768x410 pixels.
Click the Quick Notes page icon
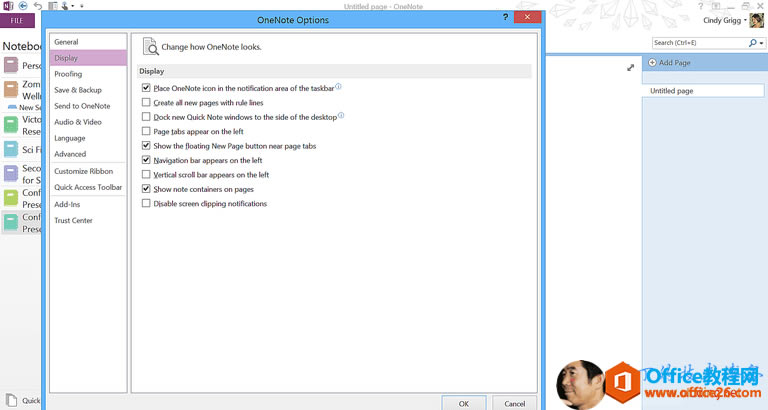pyautogui.click(x=12, y=400)
